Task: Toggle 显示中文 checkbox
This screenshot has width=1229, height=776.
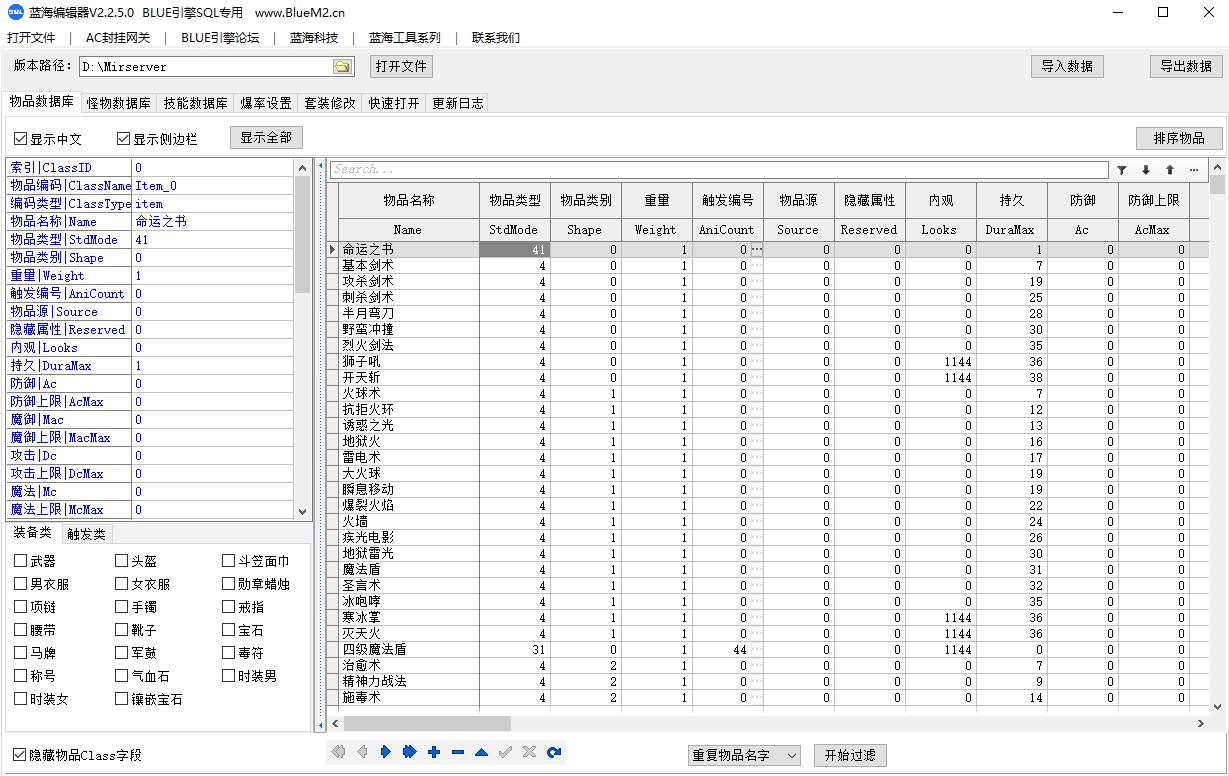Action: point(20,139)
